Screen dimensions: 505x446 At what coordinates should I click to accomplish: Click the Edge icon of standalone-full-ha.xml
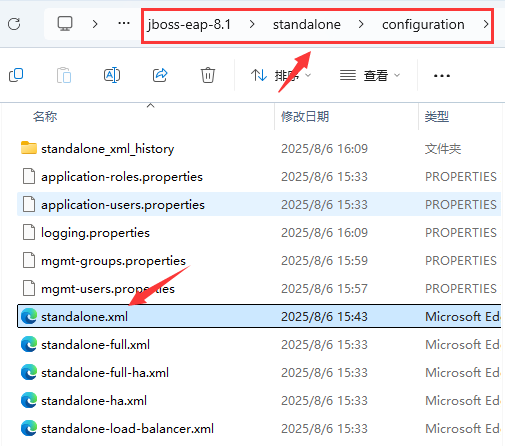[x=29, y=372]
